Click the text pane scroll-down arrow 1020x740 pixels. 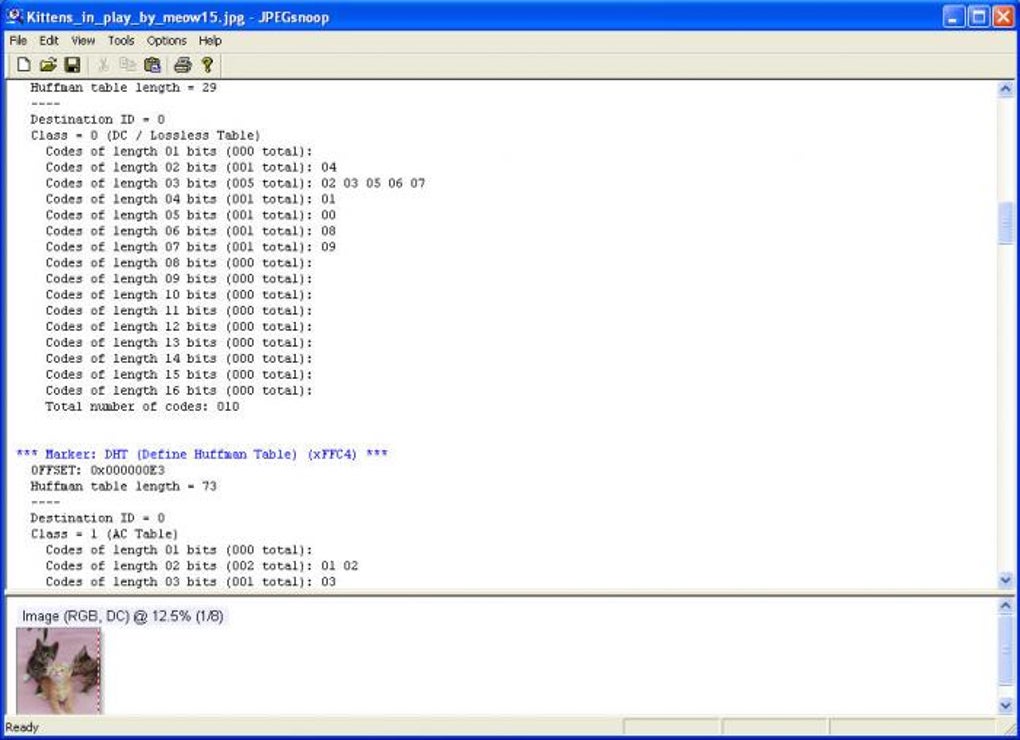[1005, 579]
